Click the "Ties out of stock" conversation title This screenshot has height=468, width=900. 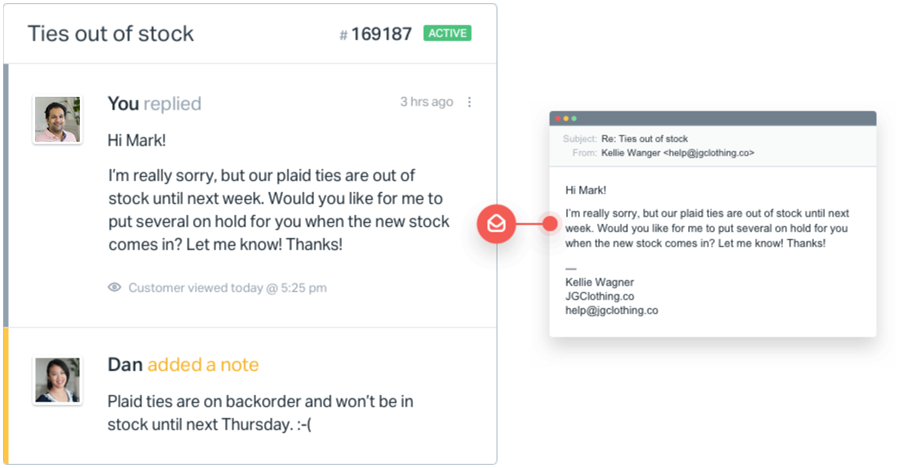pos(110,33)
